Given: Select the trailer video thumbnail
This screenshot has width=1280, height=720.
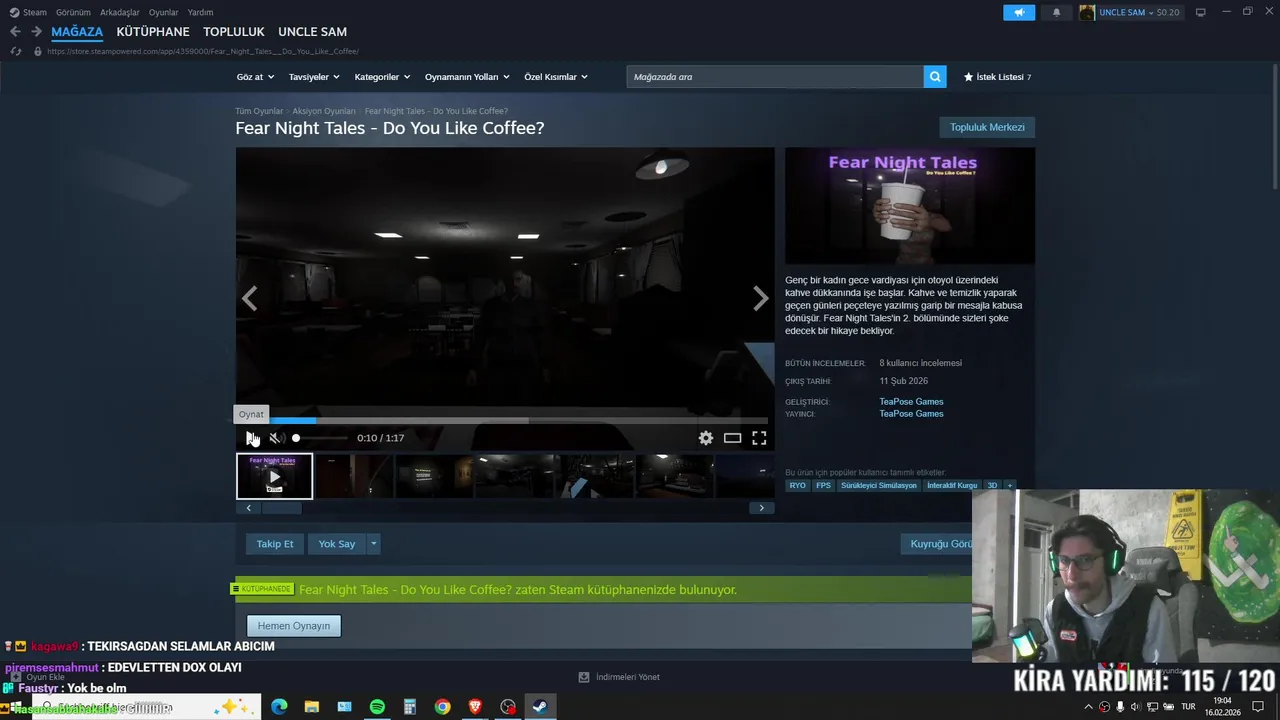Looking at the screenshot, I should coord(274,476).
